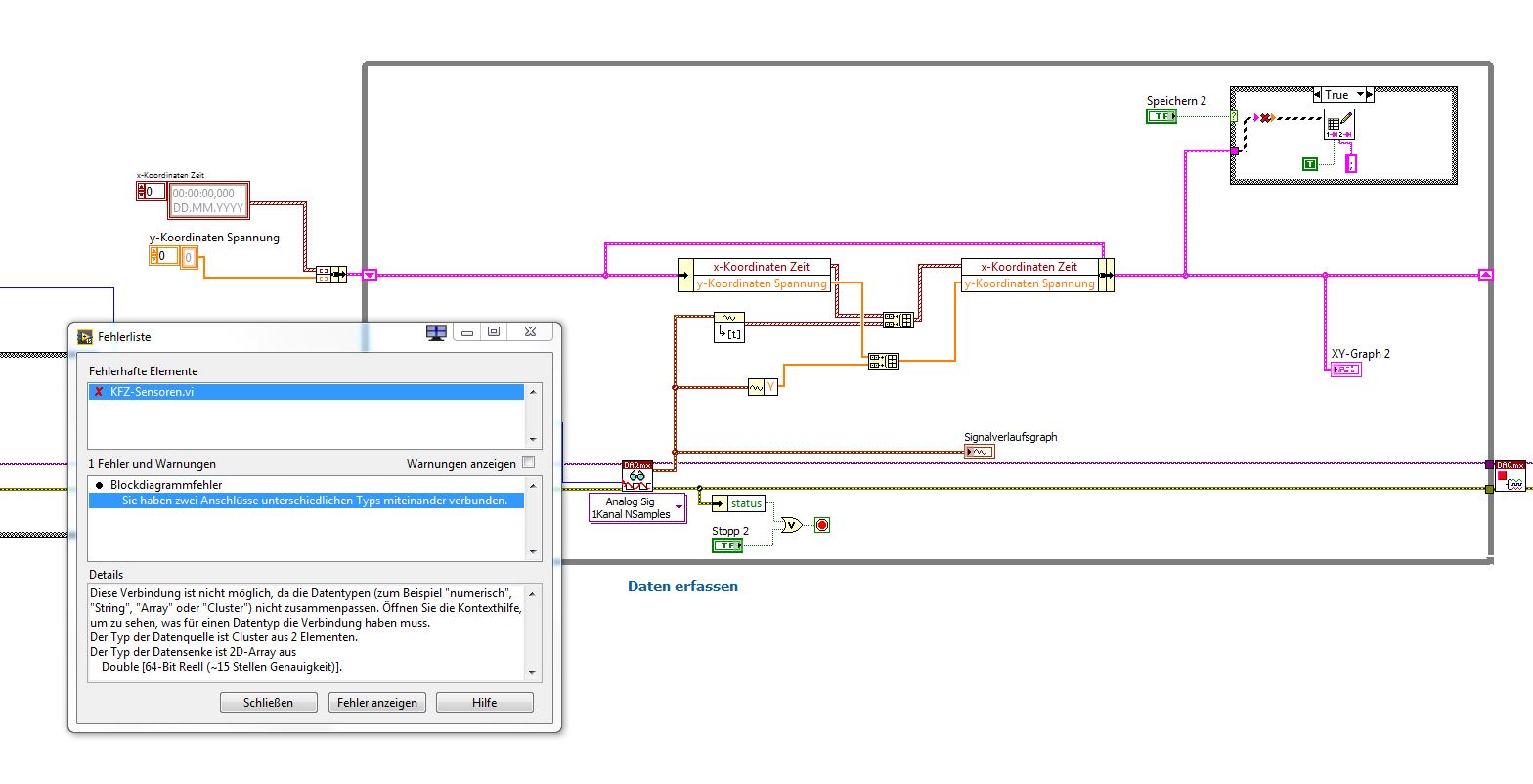
Task: Click the Fehlerhafte Elemente list scroll-down arrow
Action: (x=533, y=439)
